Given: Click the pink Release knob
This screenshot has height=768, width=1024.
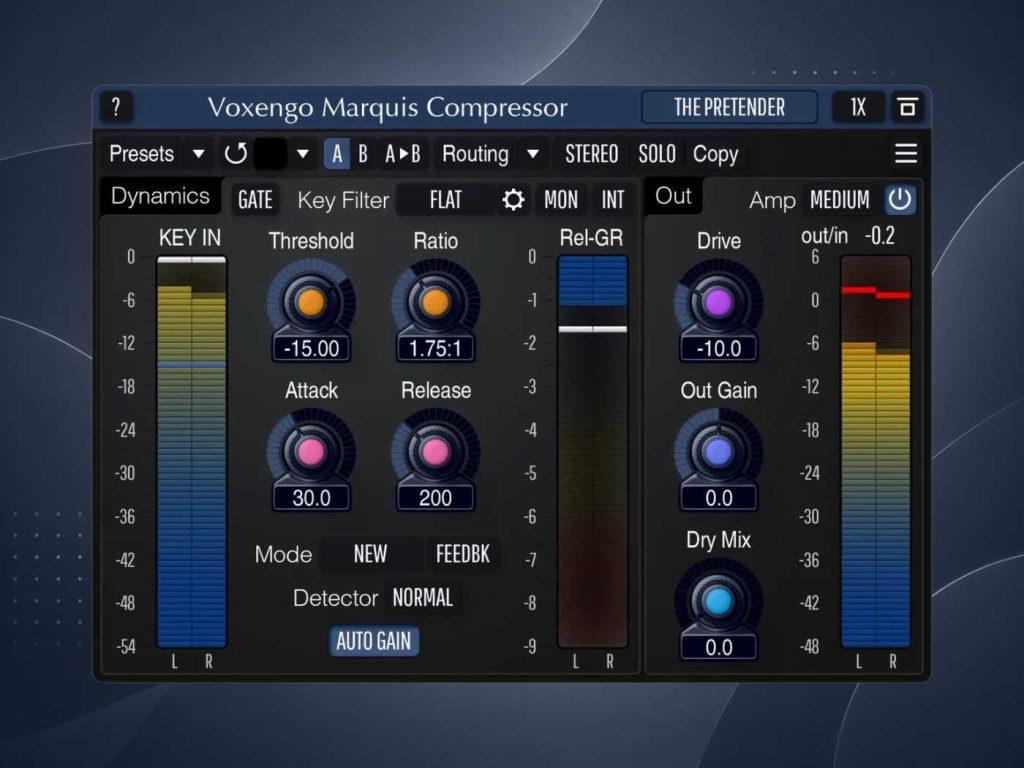Looking at the screenshot, I should tap(436, 451).
